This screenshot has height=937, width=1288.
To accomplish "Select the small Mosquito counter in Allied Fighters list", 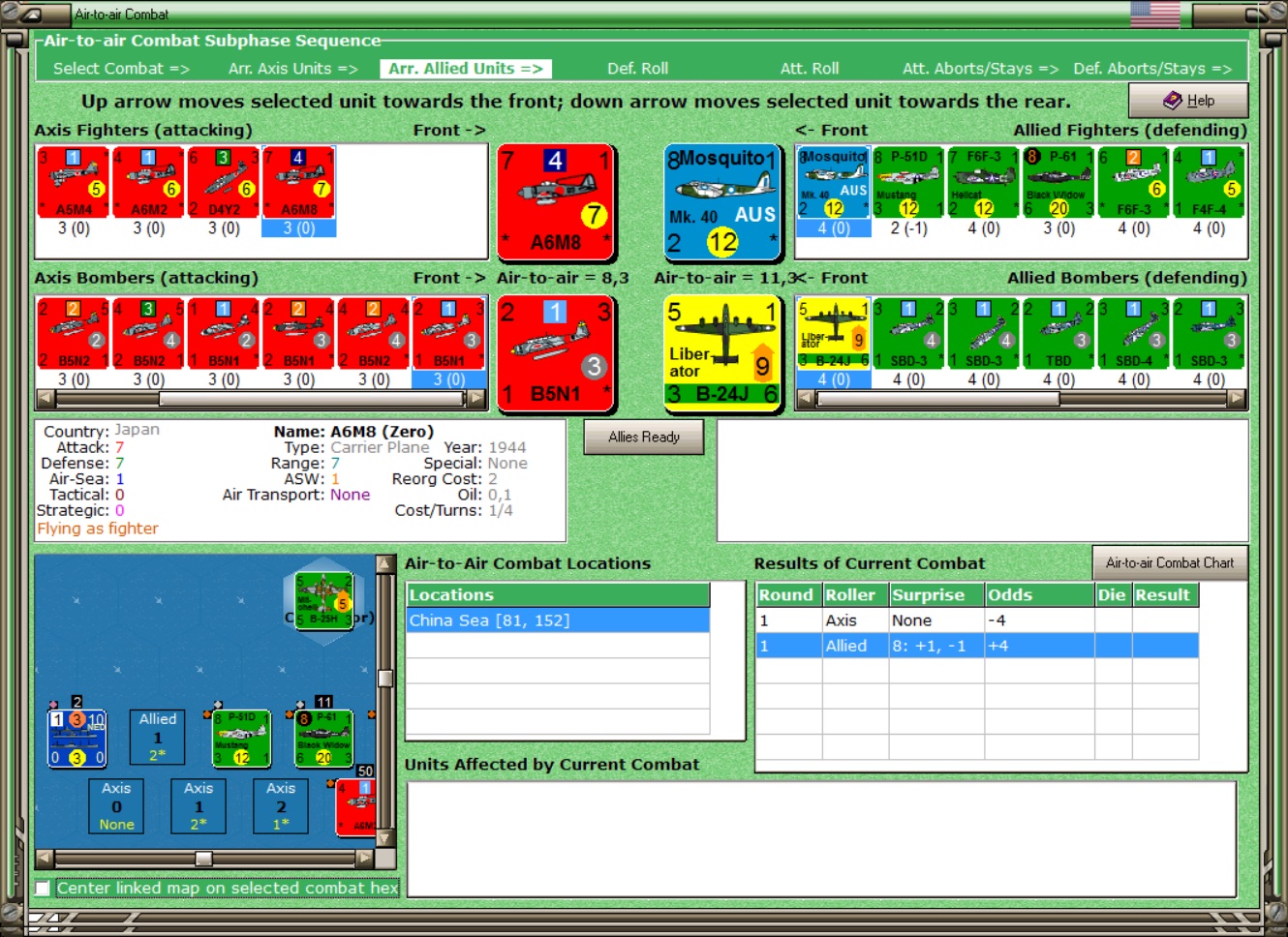I will click(834, 182).
